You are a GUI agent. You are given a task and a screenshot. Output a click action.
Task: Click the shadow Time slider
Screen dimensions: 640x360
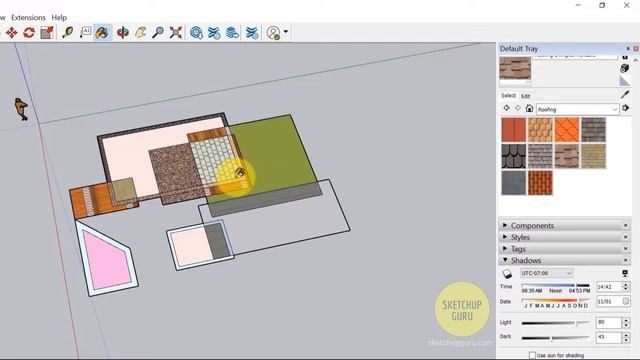click(x=556, y=286)
